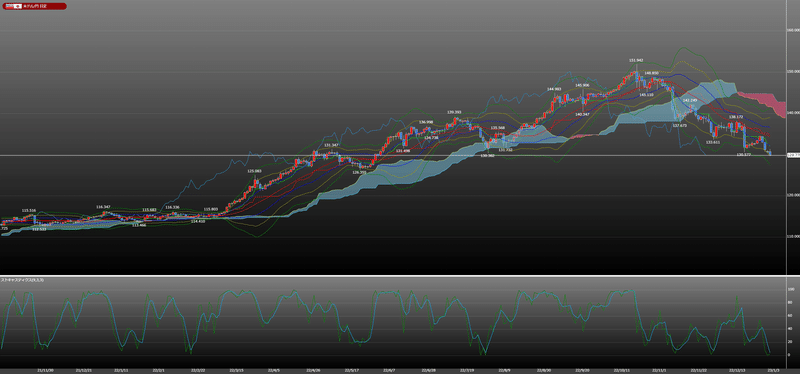Click the 139.393 price label
800x374 pixels.
pos(454,112)
